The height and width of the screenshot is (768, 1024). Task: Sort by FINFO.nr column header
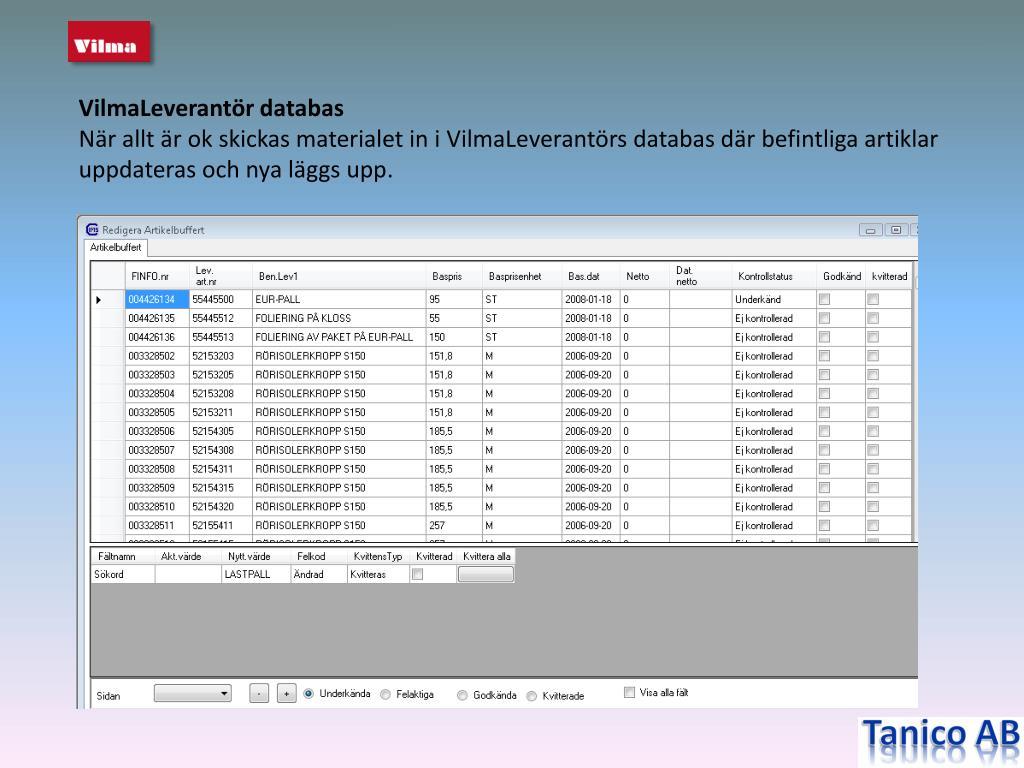coord(157,276)
